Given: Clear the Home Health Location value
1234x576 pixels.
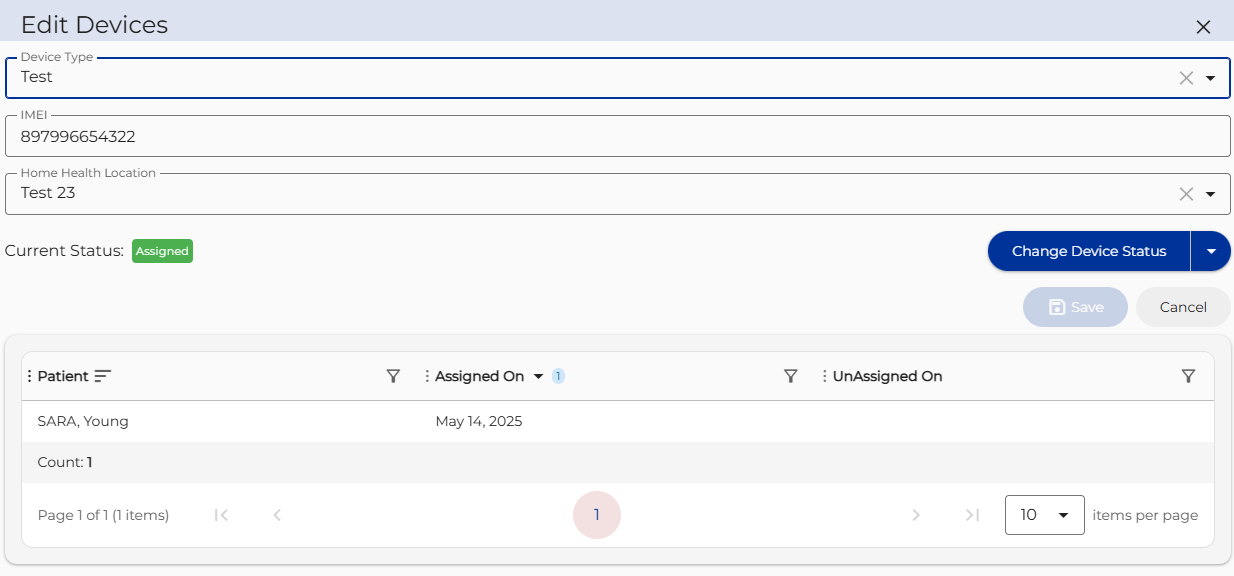Looking at the screenshot, I should coord(1186,194).
